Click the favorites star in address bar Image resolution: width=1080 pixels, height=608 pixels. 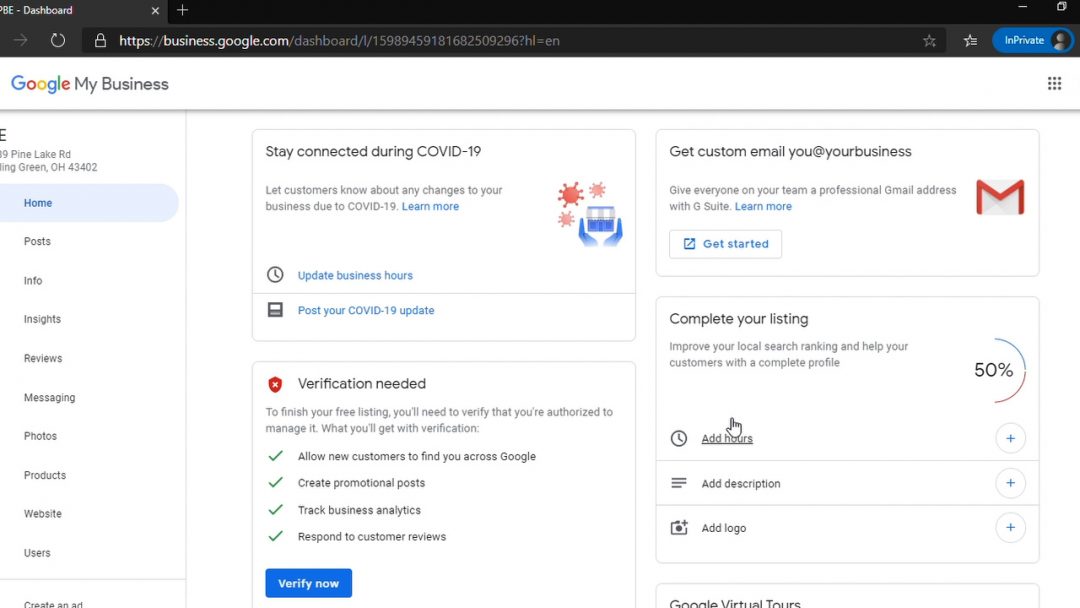929,41
